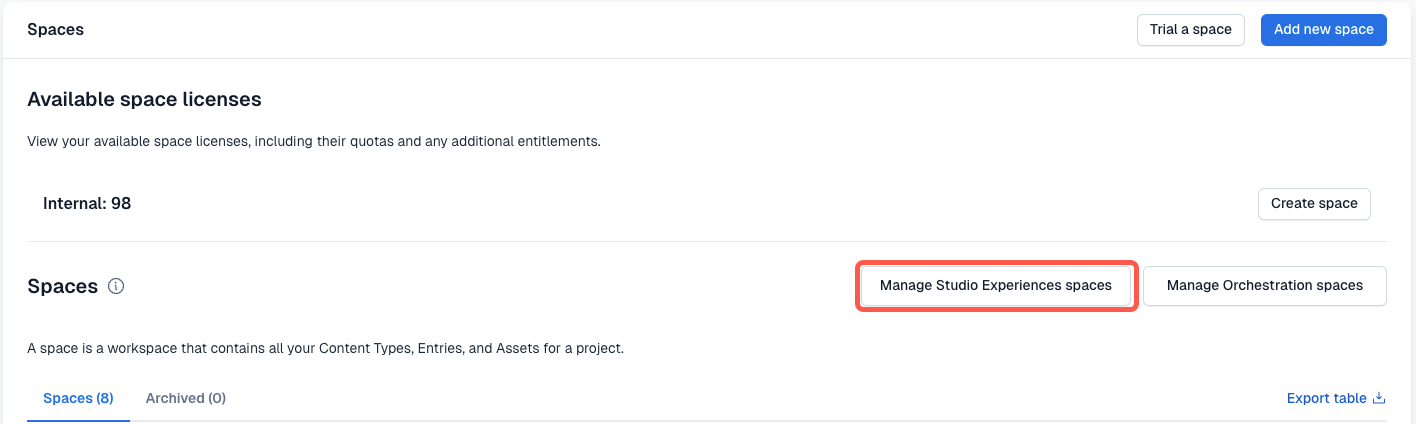The height and width of the screenshot is (424, 1416).
Task: Click the download icon next to Export table
Action: click(1379, 398)
